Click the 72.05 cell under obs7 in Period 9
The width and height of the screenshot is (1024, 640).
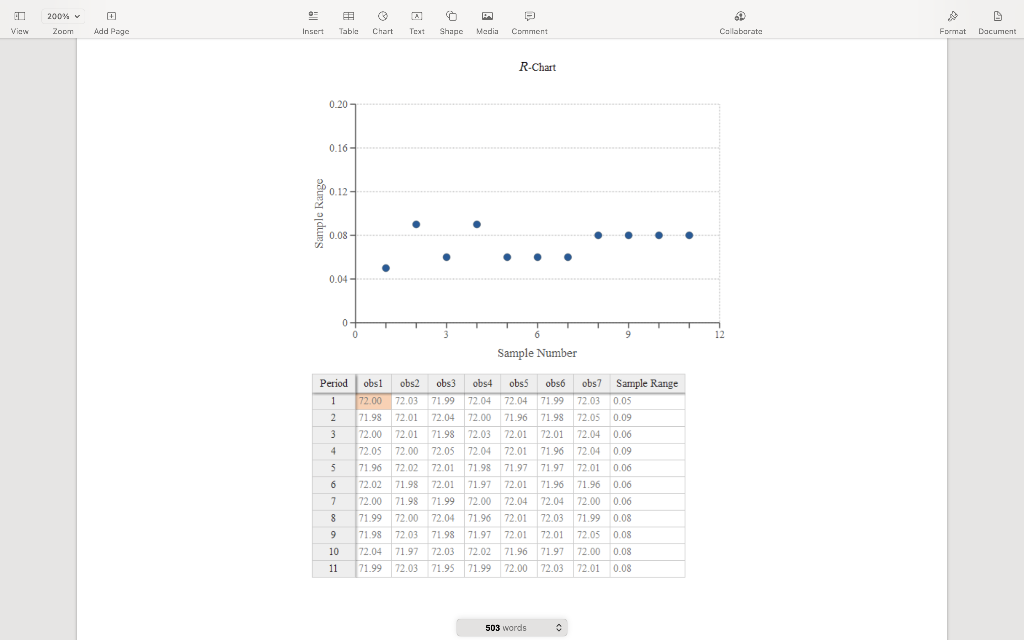tap(592, 535)
